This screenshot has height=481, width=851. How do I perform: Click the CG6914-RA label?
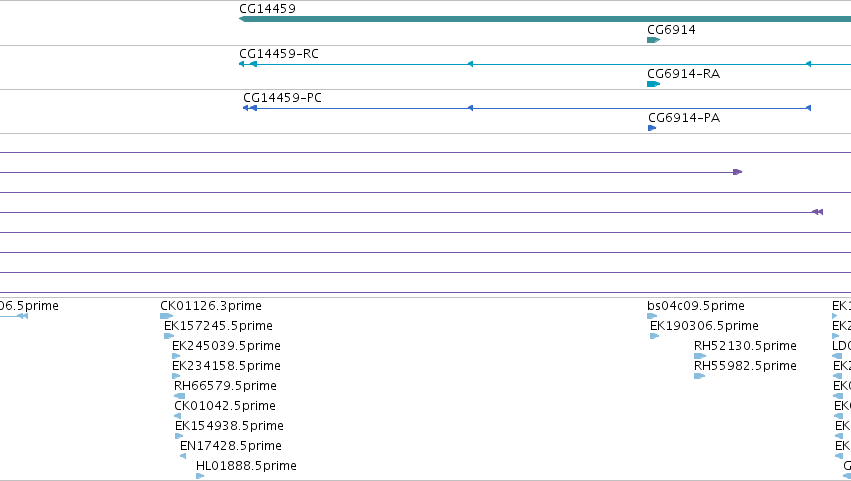point(683,74)
